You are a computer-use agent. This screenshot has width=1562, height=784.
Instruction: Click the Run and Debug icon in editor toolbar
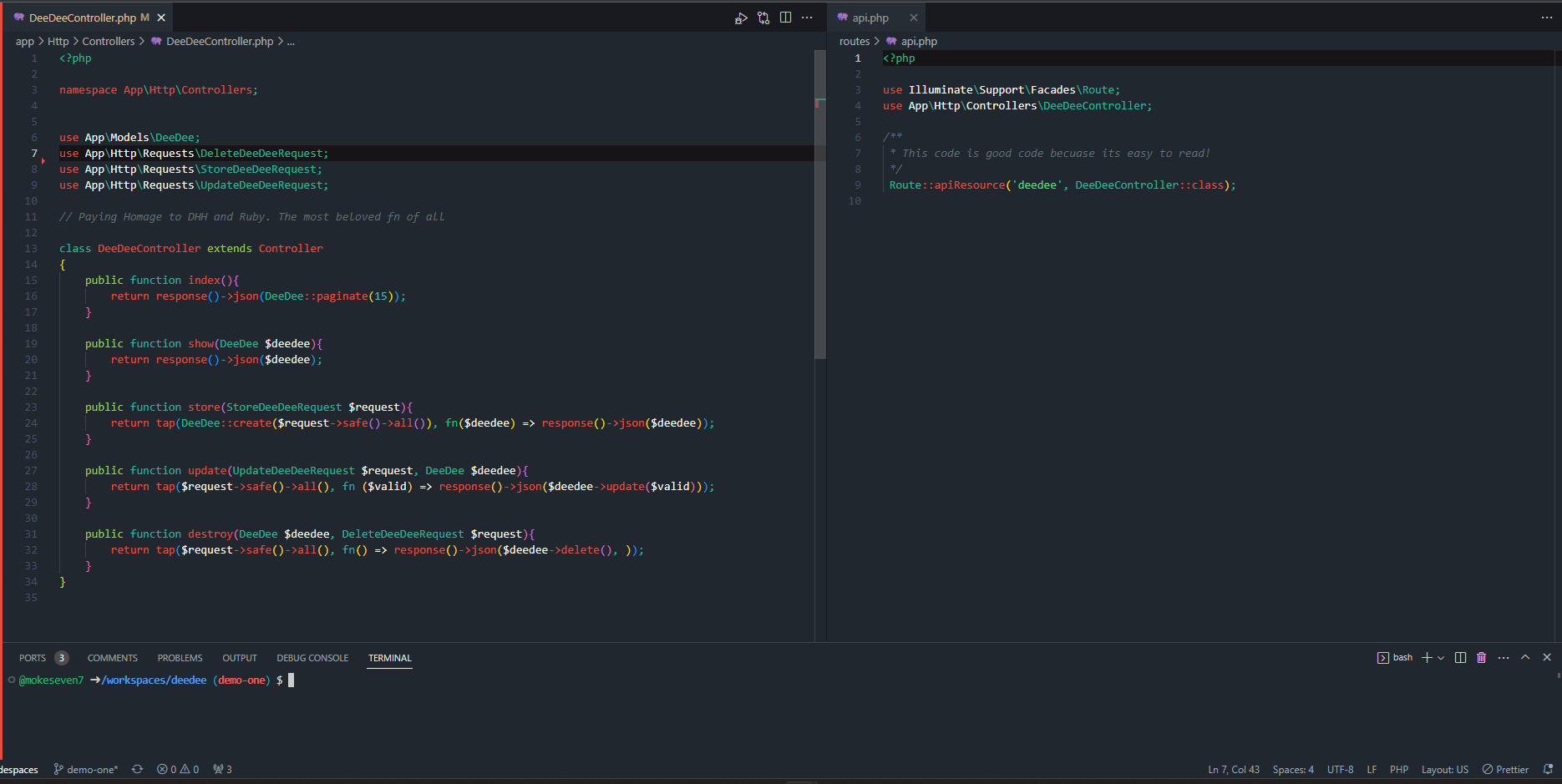tap(741, 18)
